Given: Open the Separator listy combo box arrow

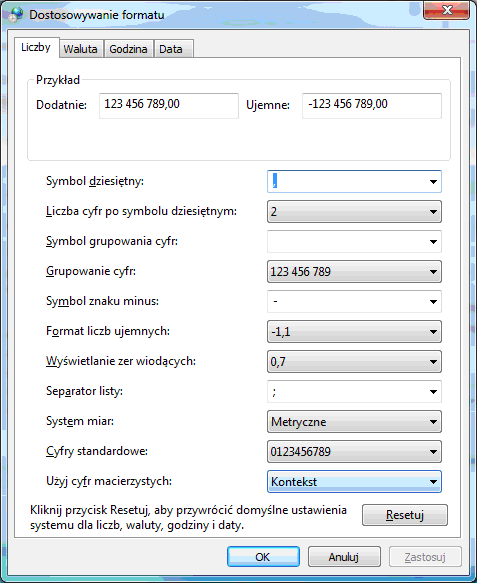Looking at the screenshot, I should [433, 392].
